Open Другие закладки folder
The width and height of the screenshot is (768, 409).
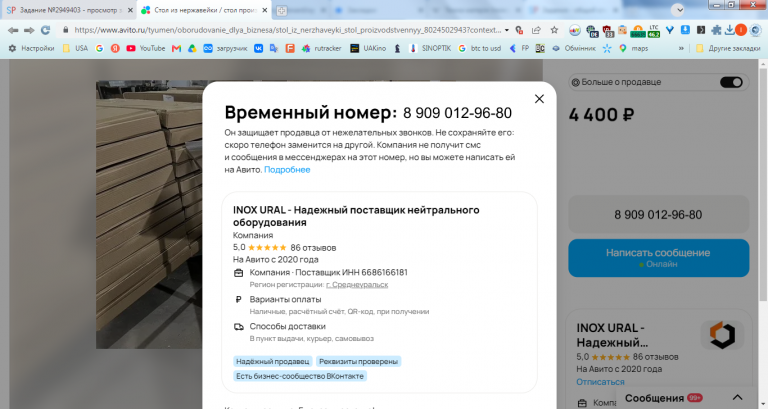coord(728,48)
